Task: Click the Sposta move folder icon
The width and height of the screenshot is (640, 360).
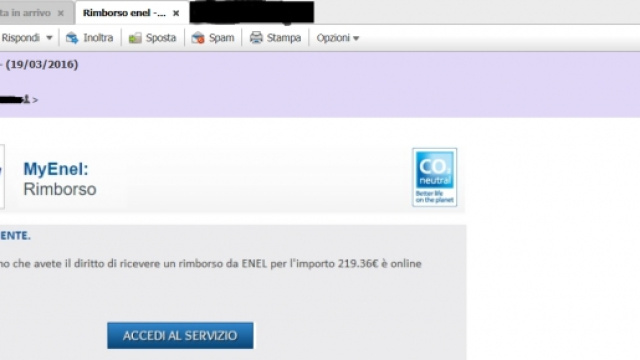Action: (135, 38)
